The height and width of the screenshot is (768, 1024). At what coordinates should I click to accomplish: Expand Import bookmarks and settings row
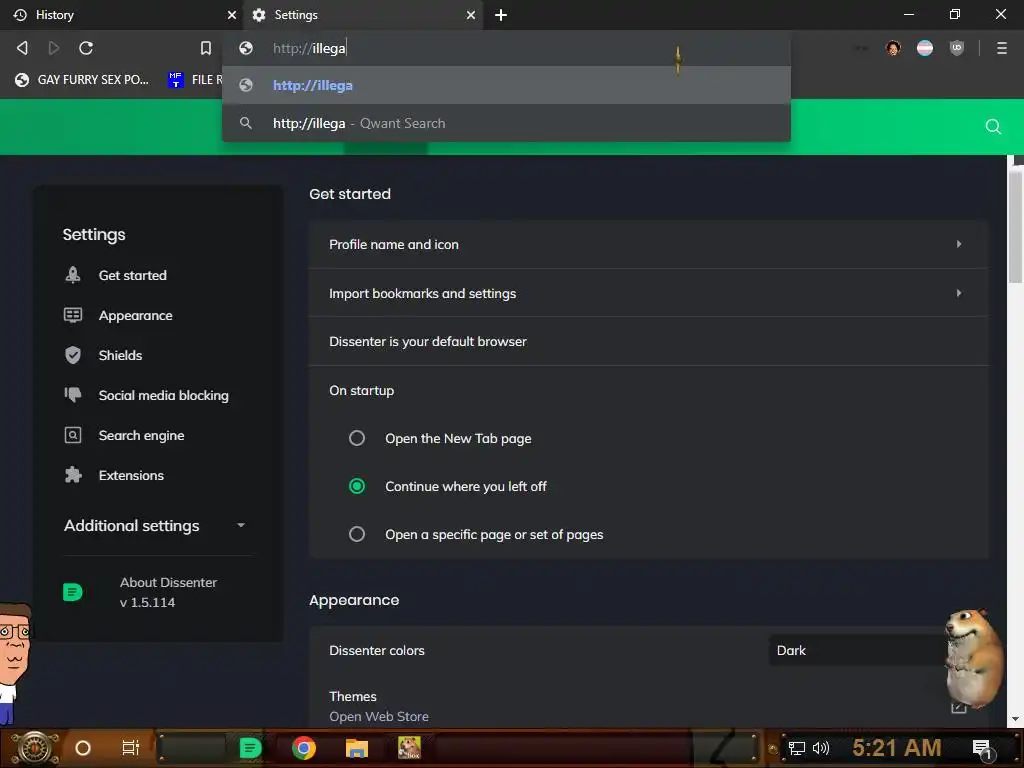(x=648, y=293)
